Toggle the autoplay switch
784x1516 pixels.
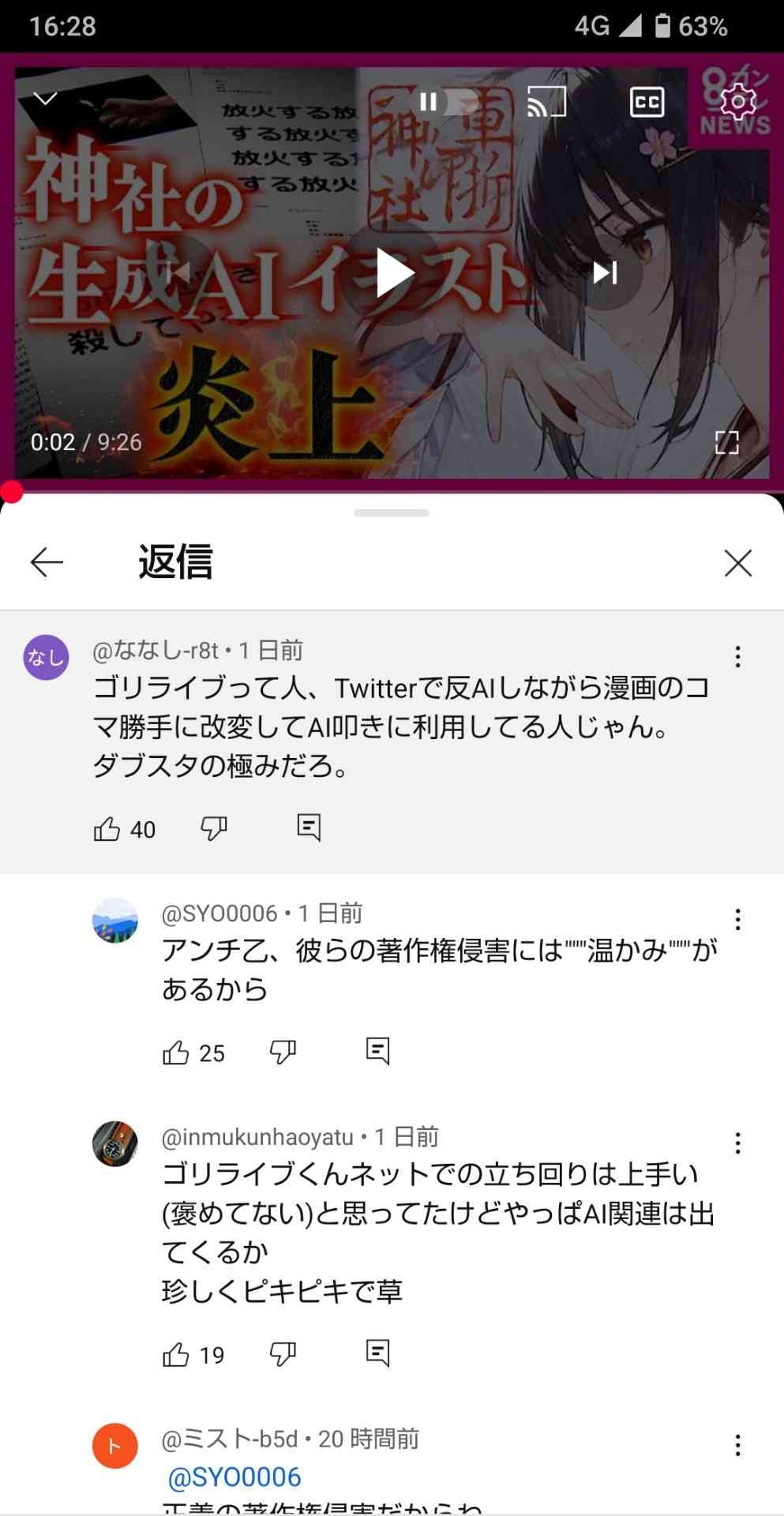click(x=447, y=102)
